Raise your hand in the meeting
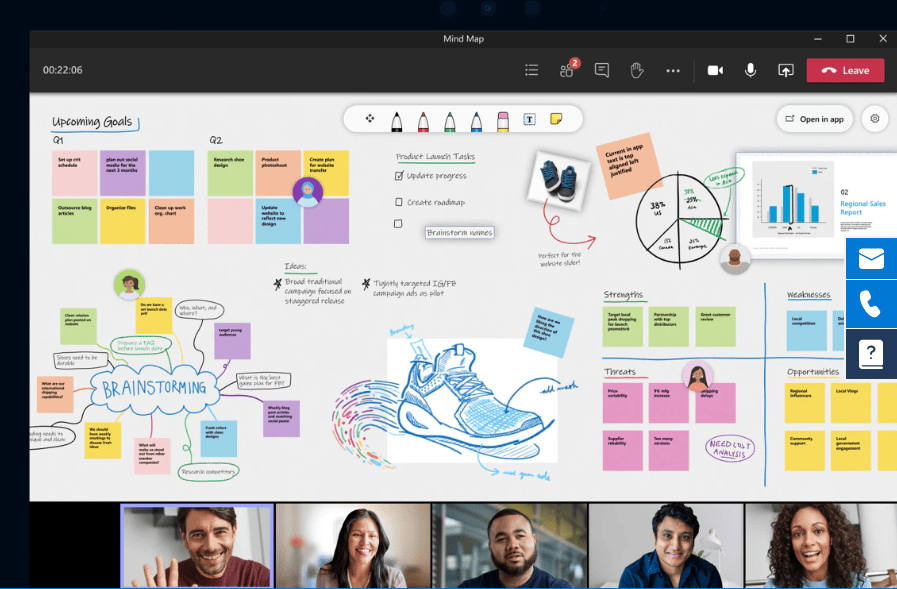 coord(637,70)
